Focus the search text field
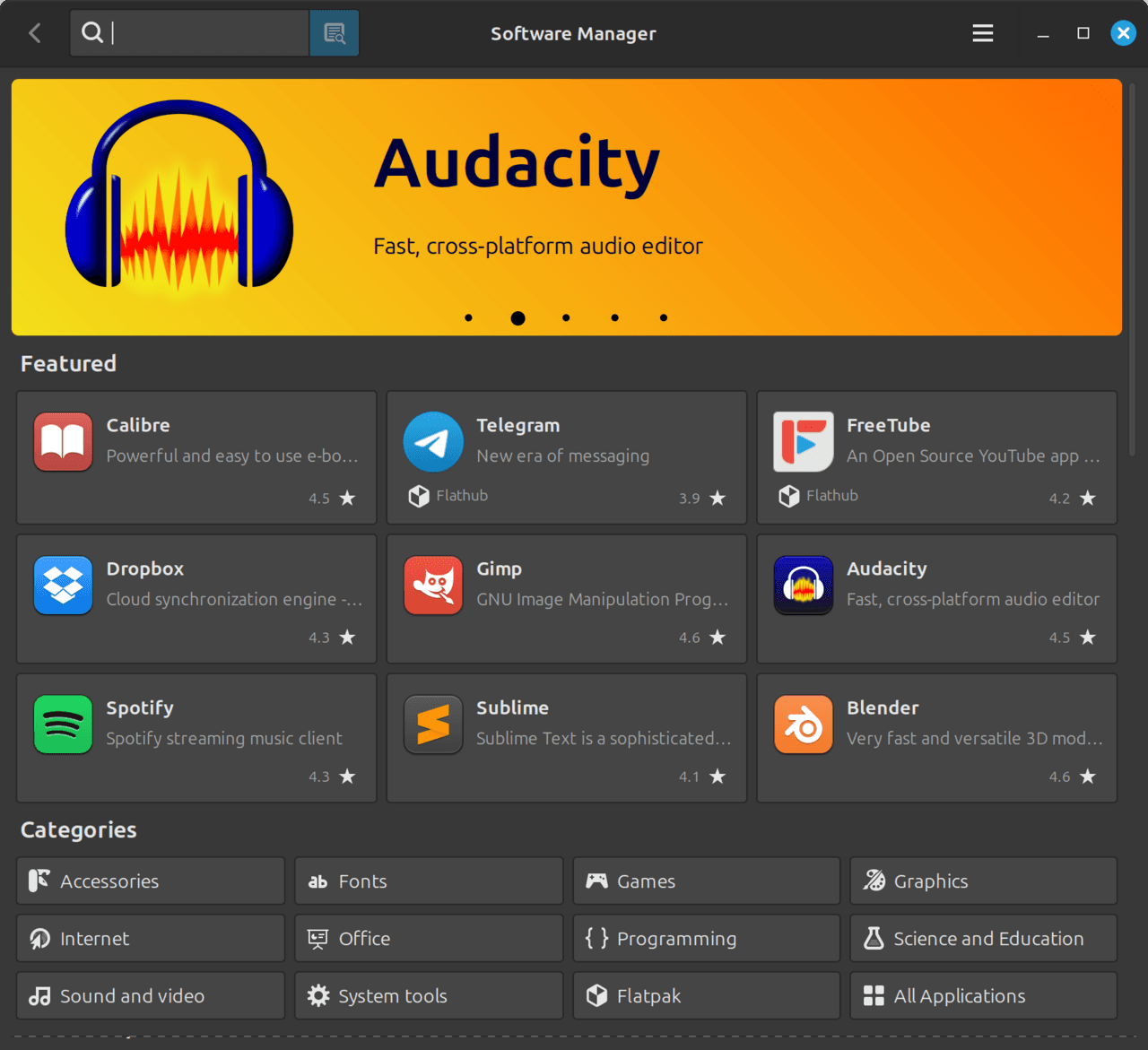 coord(190,33)
